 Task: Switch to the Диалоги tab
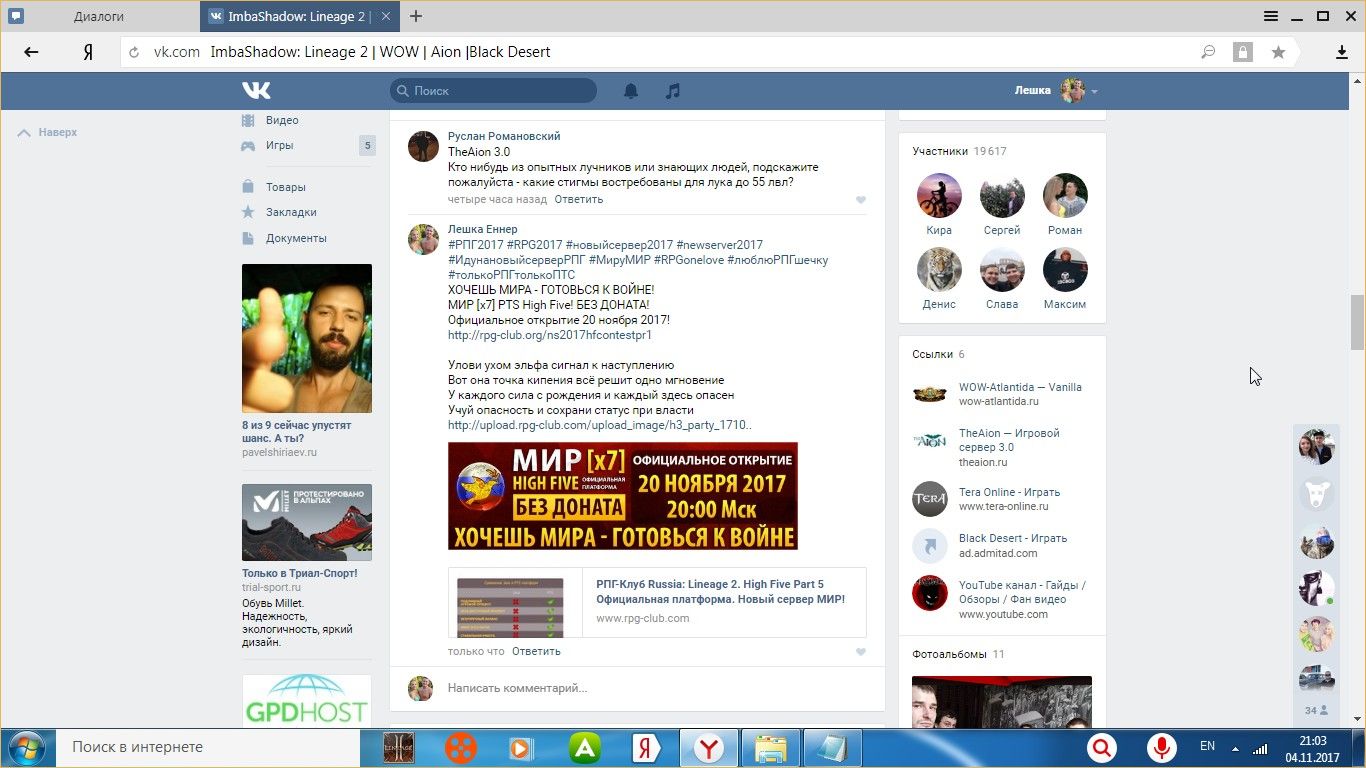pos(99,16)
